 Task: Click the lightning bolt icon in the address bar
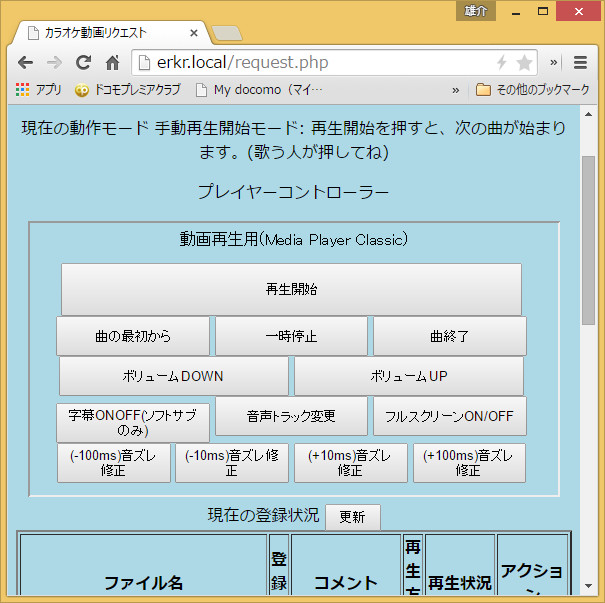click(502, 62)
